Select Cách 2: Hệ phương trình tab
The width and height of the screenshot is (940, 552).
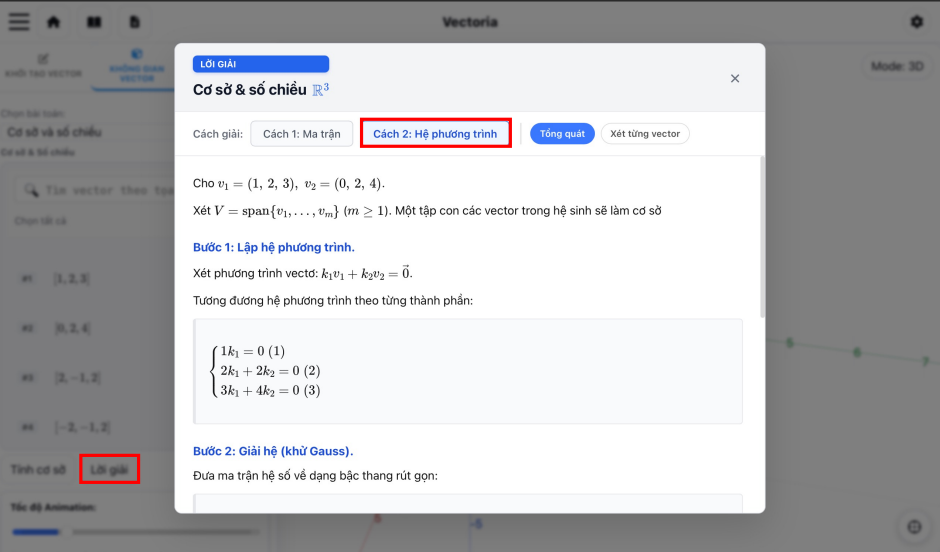(x=435, y=134)
